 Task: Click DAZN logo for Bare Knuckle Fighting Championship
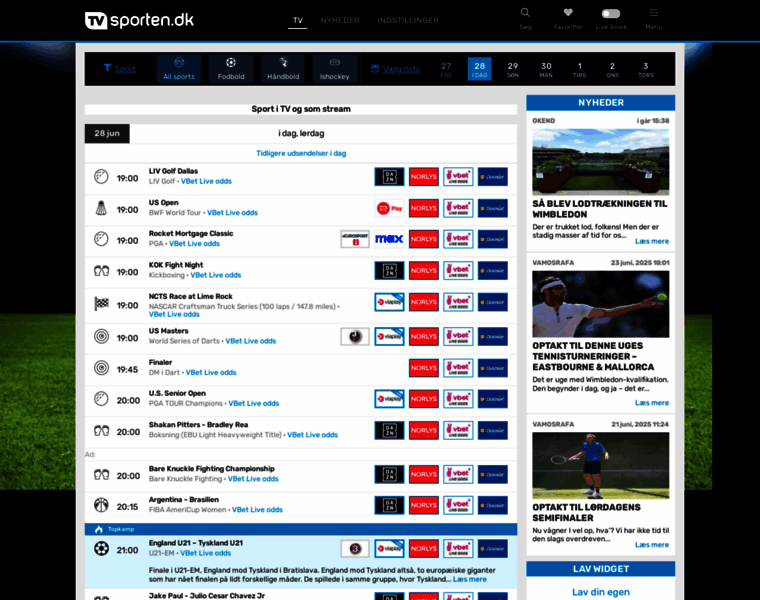(389, 474)
